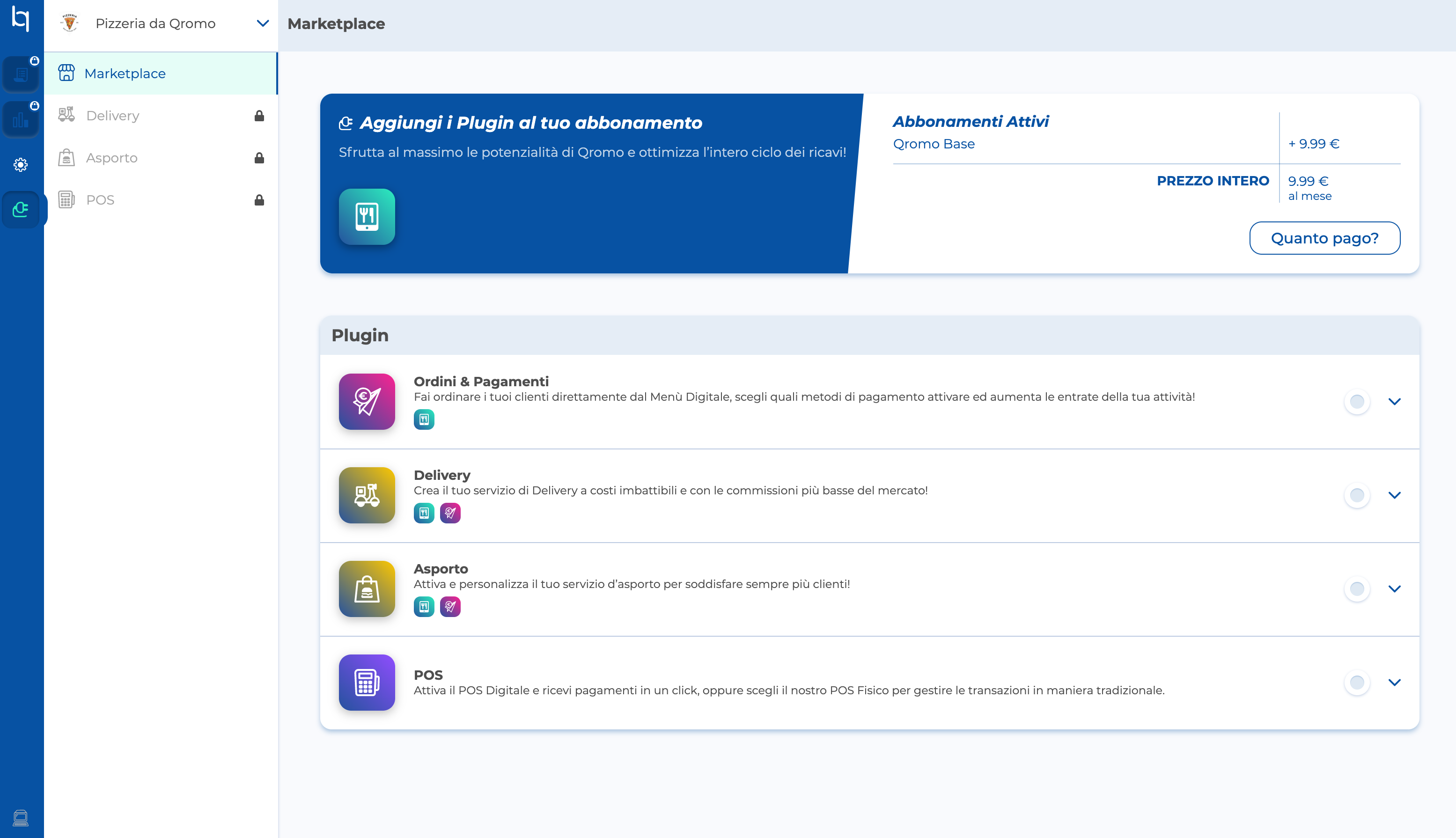Click the Ordini & Pagamenti plugin title
This screenshot has width=1456, height=838.
481,382
